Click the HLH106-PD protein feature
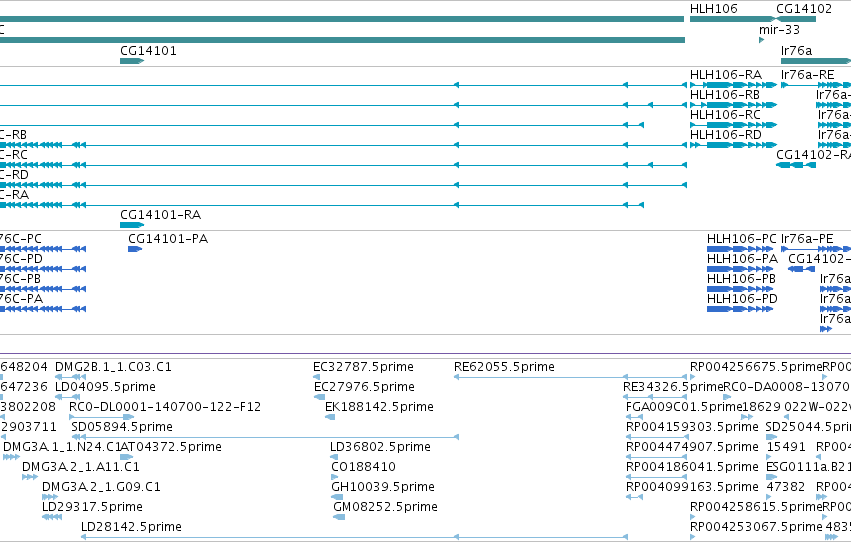851x542 pixels. (x=740, y=309)
